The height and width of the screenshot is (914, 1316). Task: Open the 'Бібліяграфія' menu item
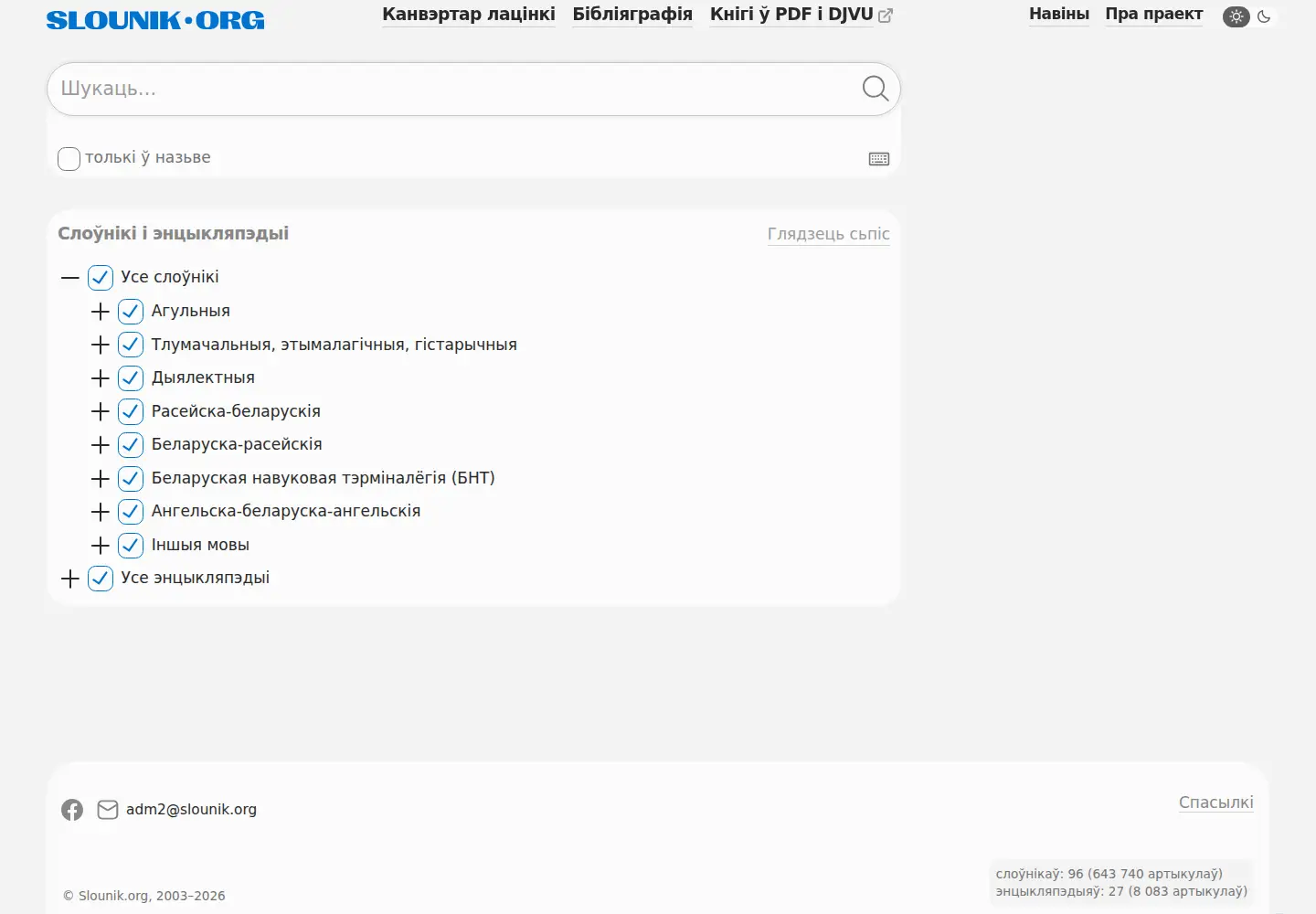tap(632, 15)
